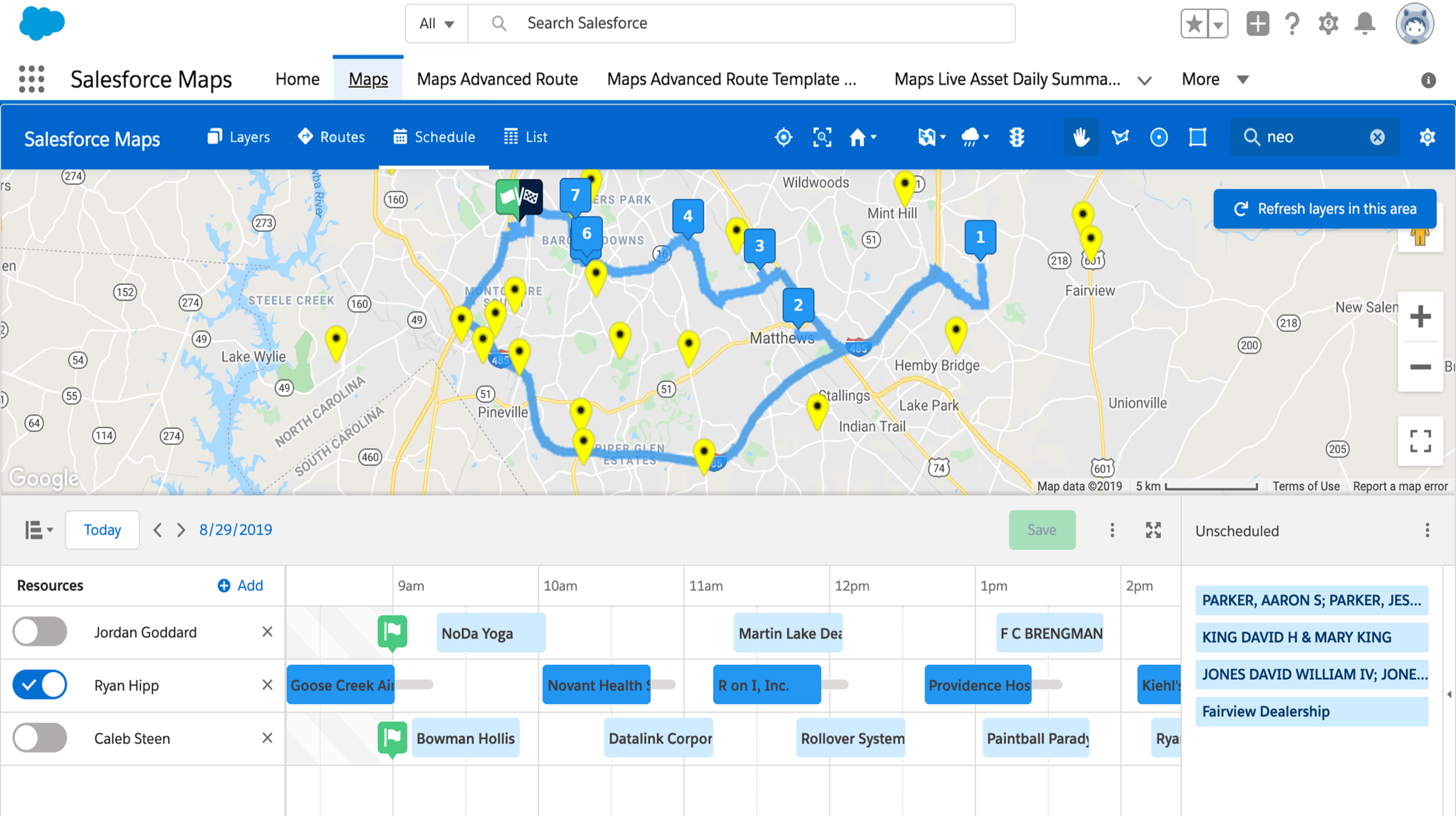Open the map type dropdown

[932, 137]
